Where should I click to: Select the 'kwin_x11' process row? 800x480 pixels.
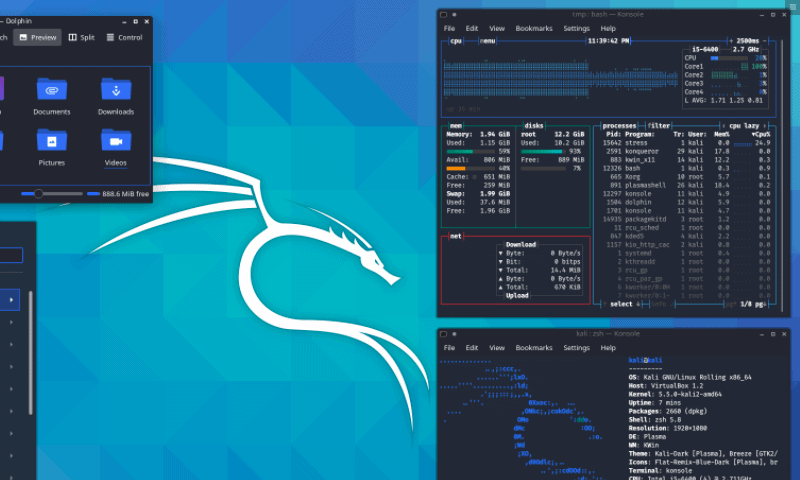point(686,160)
